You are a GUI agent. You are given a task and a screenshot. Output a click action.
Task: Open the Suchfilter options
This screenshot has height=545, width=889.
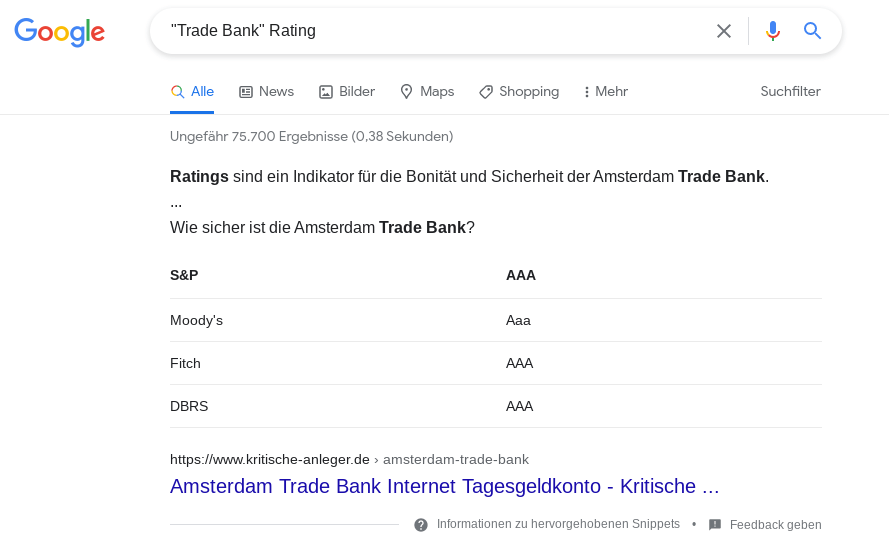790,92
